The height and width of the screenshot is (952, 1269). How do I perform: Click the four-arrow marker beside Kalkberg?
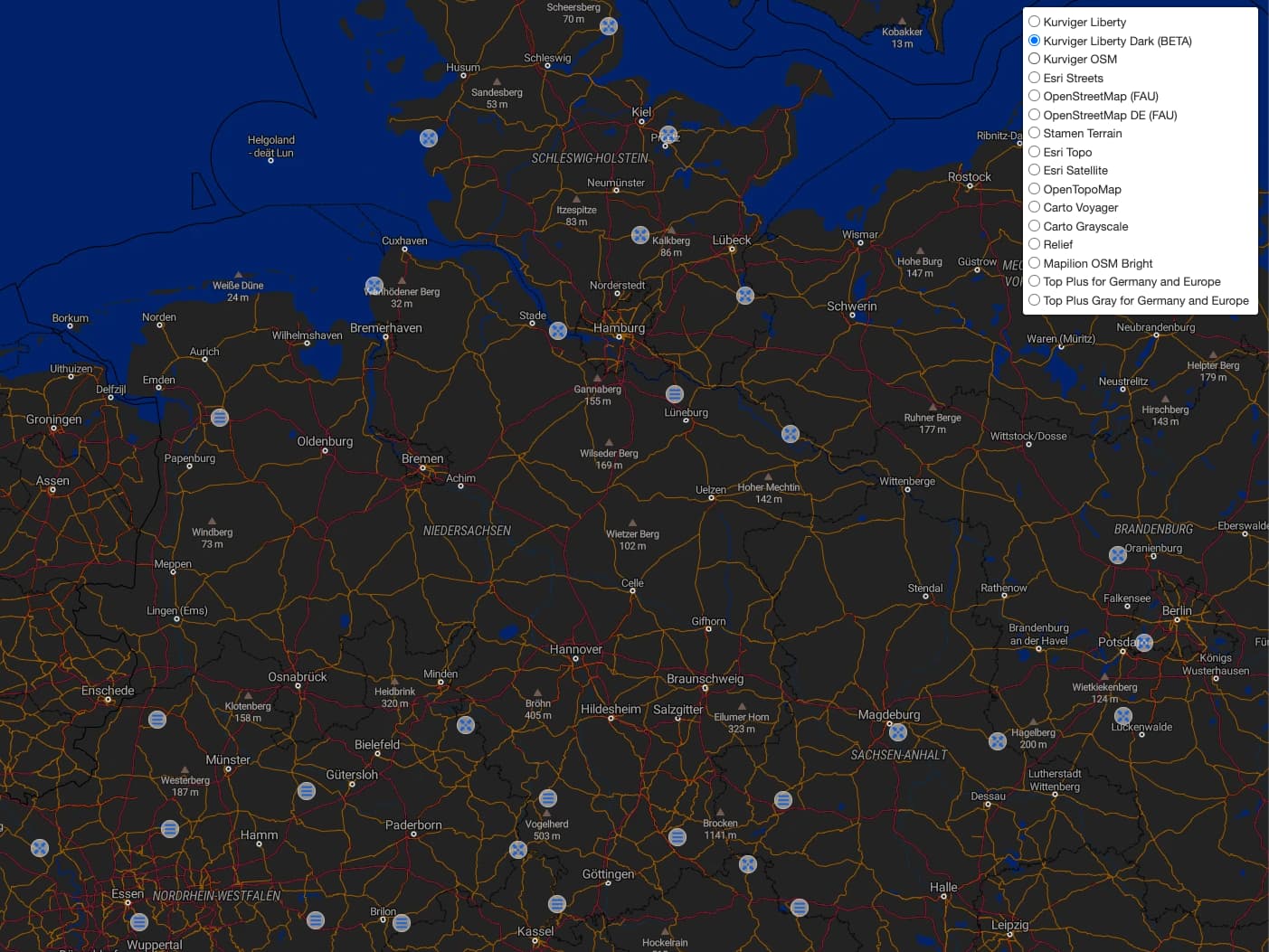(x=639, y=235)
